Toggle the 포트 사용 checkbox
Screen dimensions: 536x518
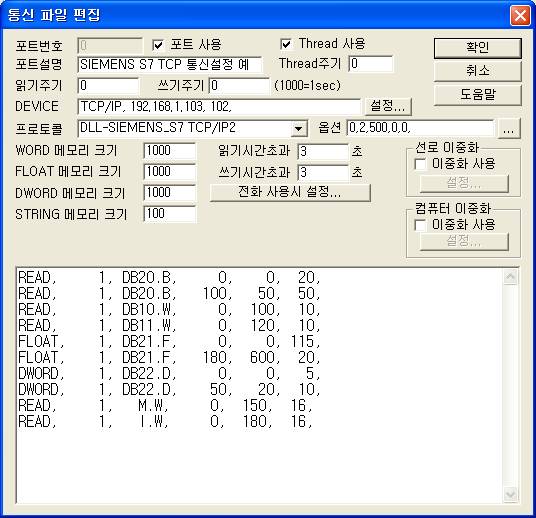158,45
